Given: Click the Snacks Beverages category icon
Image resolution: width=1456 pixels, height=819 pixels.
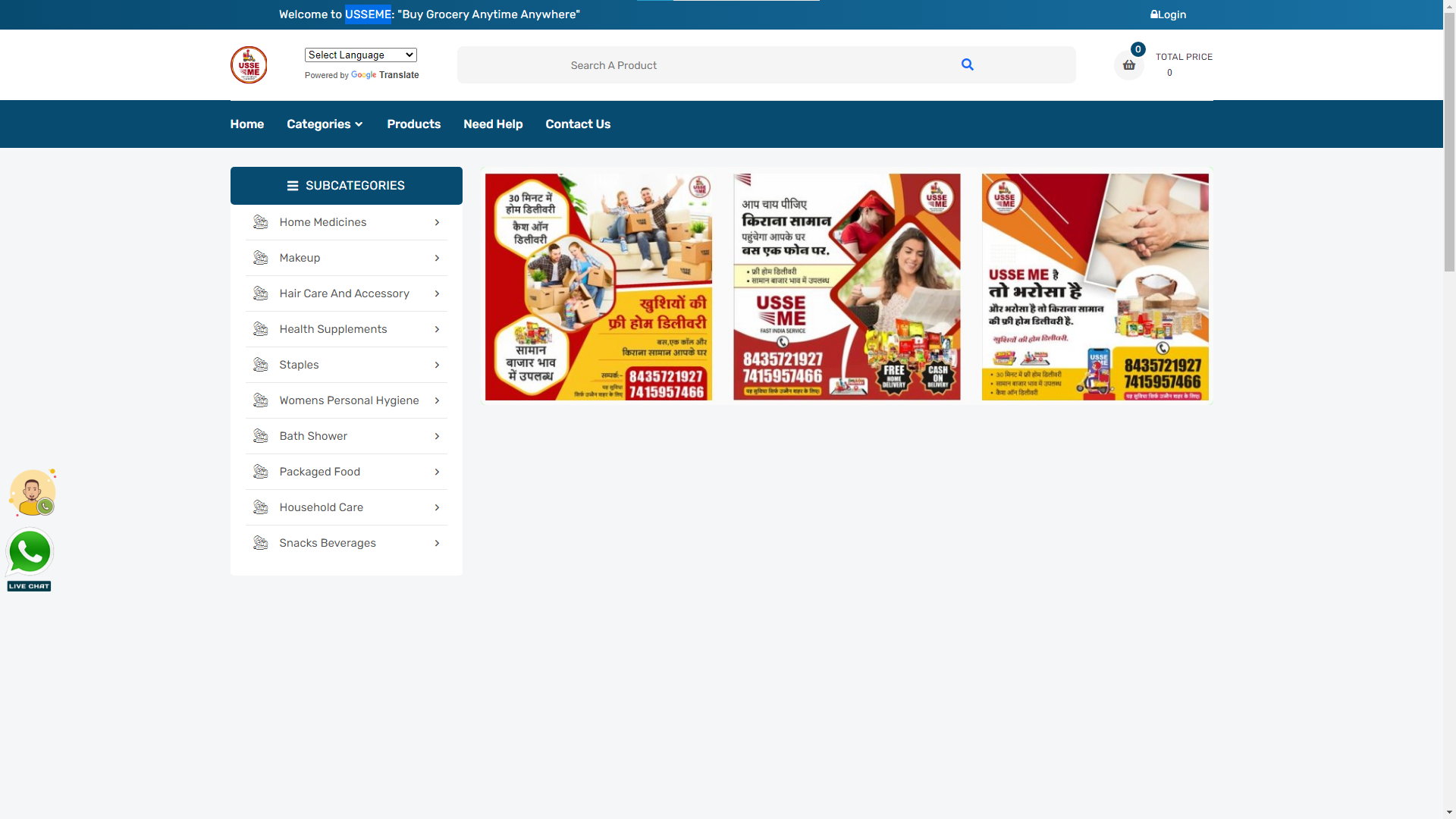Looking at the screenshot, I should pos(260,543).
